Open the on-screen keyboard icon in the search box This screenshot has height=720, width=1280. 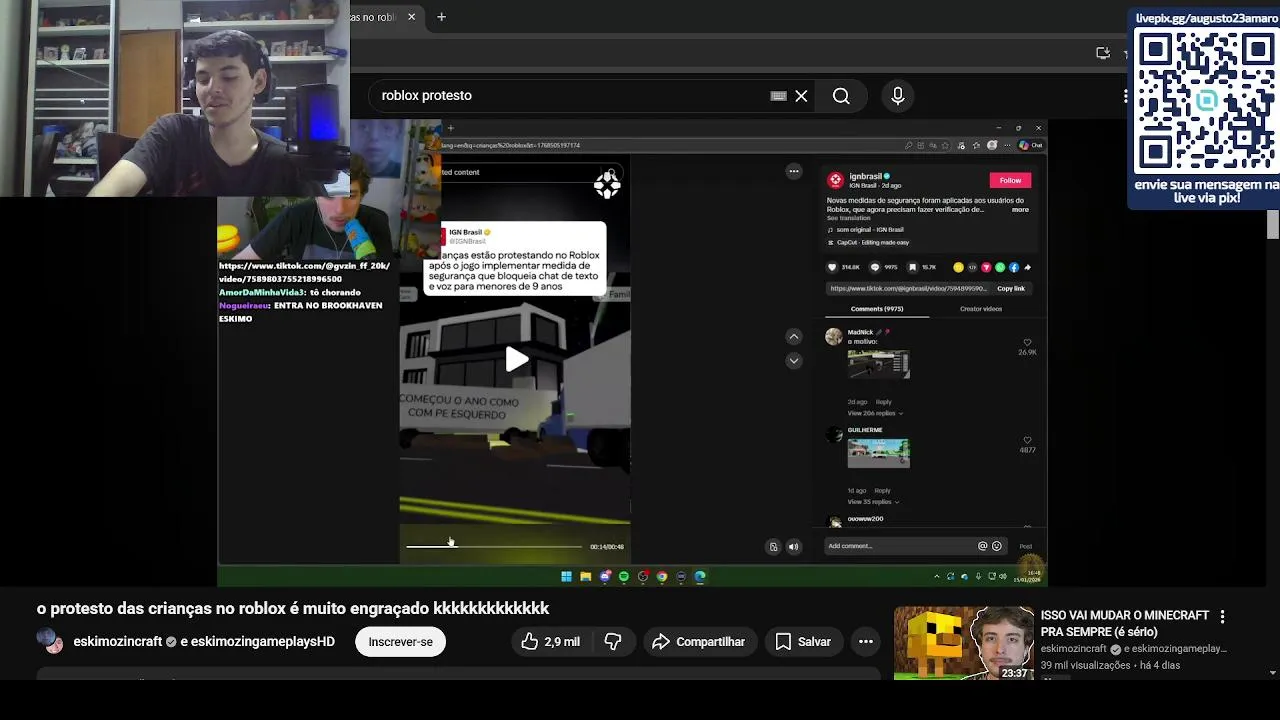[x=778, y=96]
